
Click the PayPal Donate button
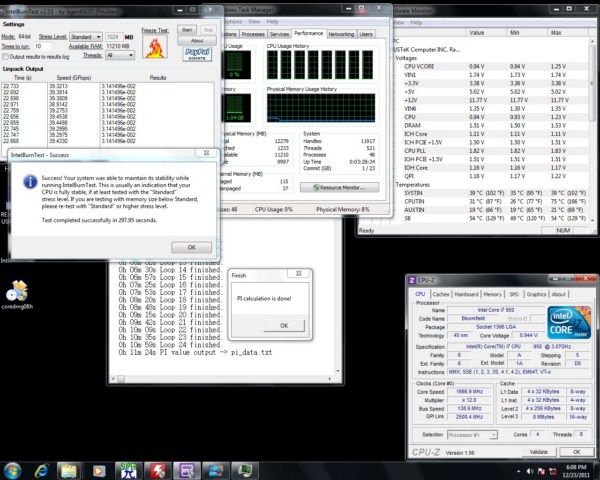(197, 54)
